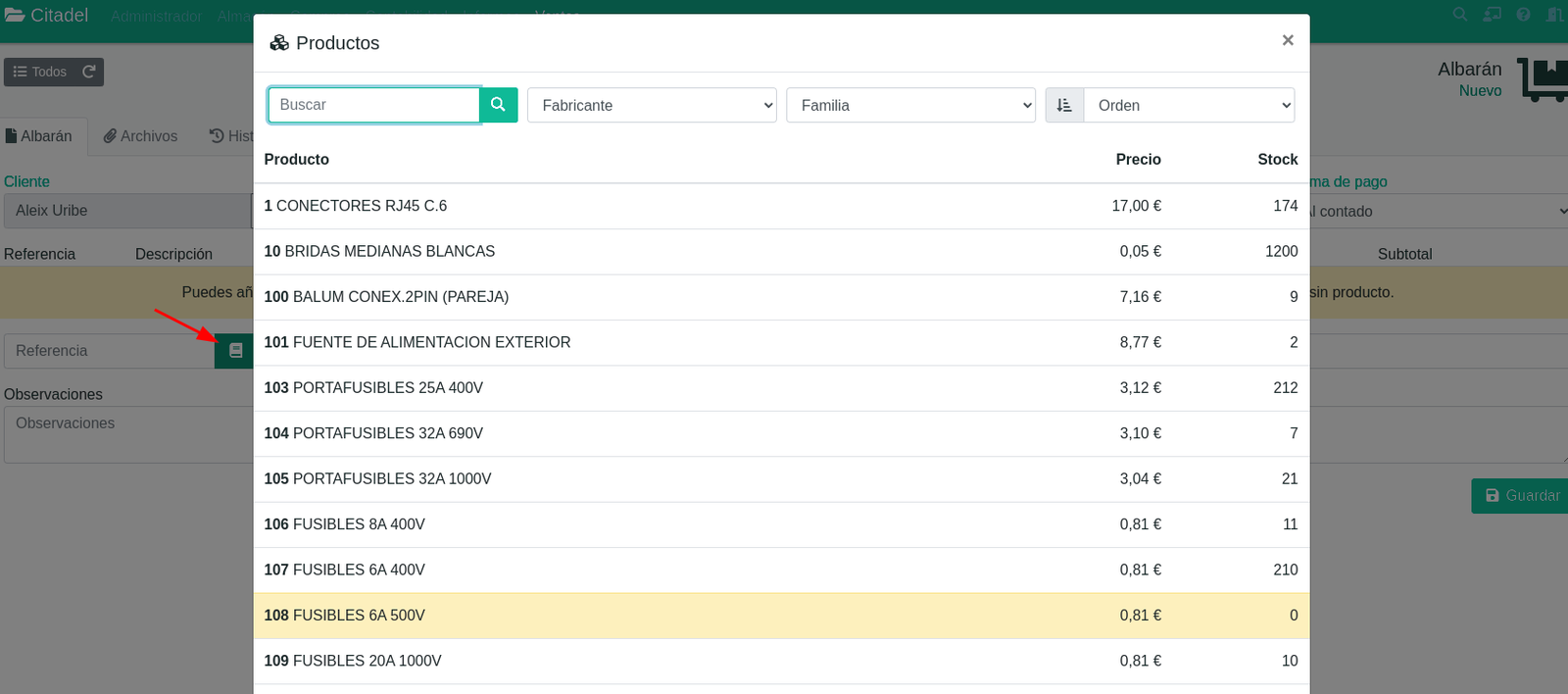Screen dimensions: 1568x694
Task: Expand the forma de pago 'contado' dropdown
Action: (x=1439, y=211)
